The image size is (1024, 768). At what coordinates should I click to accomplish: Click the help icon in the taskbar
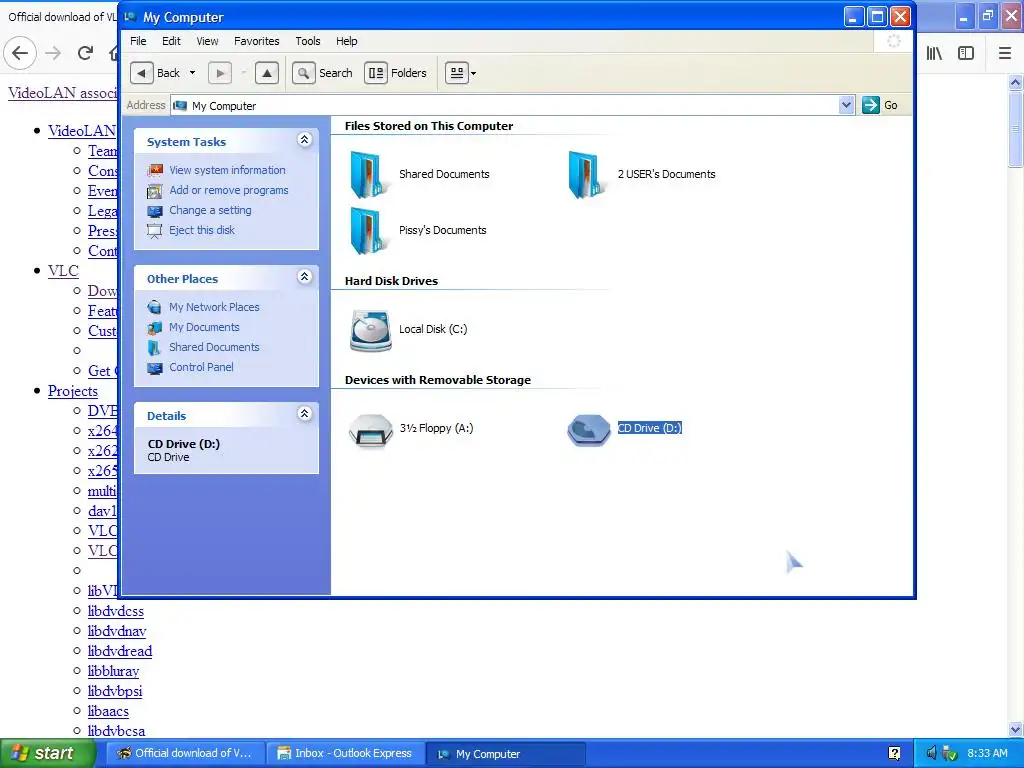pos(894,753)
